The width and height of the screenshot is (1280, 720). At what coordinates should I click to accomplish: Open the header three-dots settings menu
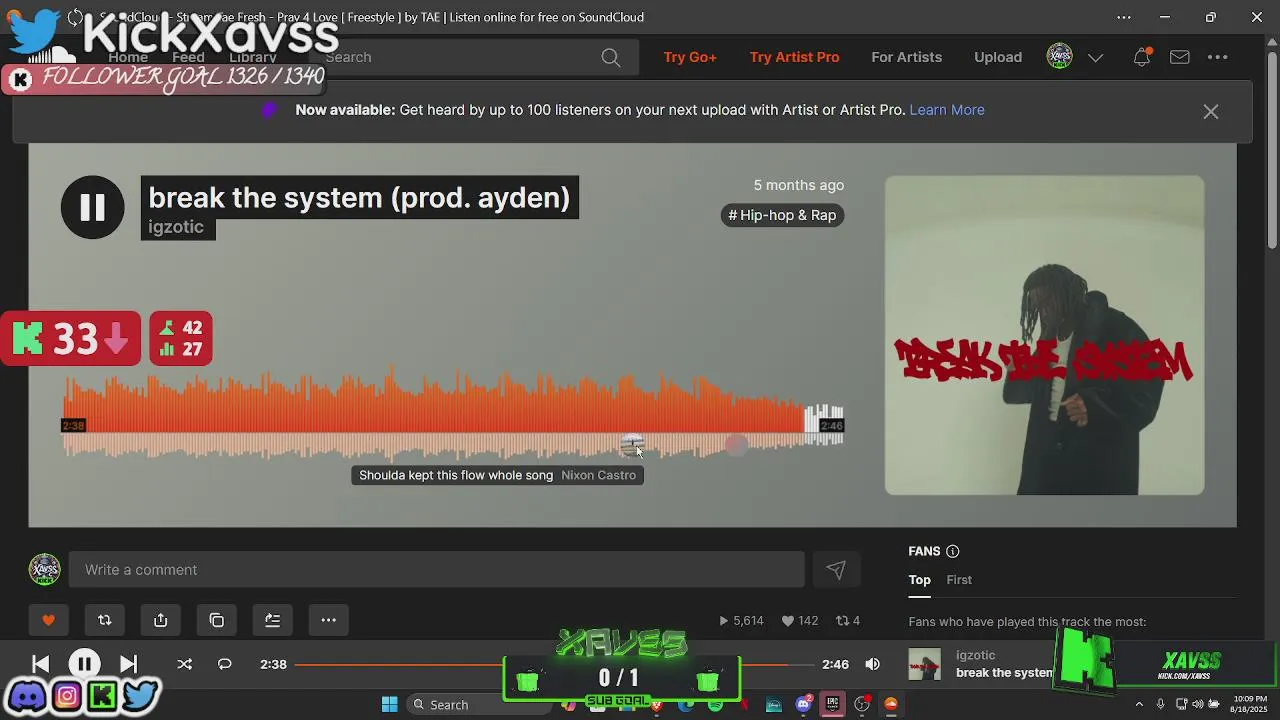[x=1218, y=57]
